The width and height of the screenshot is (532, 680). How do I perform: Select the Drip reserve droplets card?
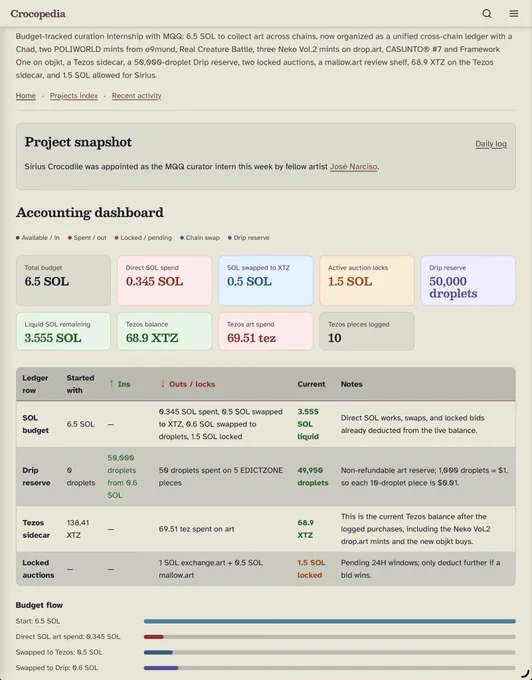coord(468,280)
